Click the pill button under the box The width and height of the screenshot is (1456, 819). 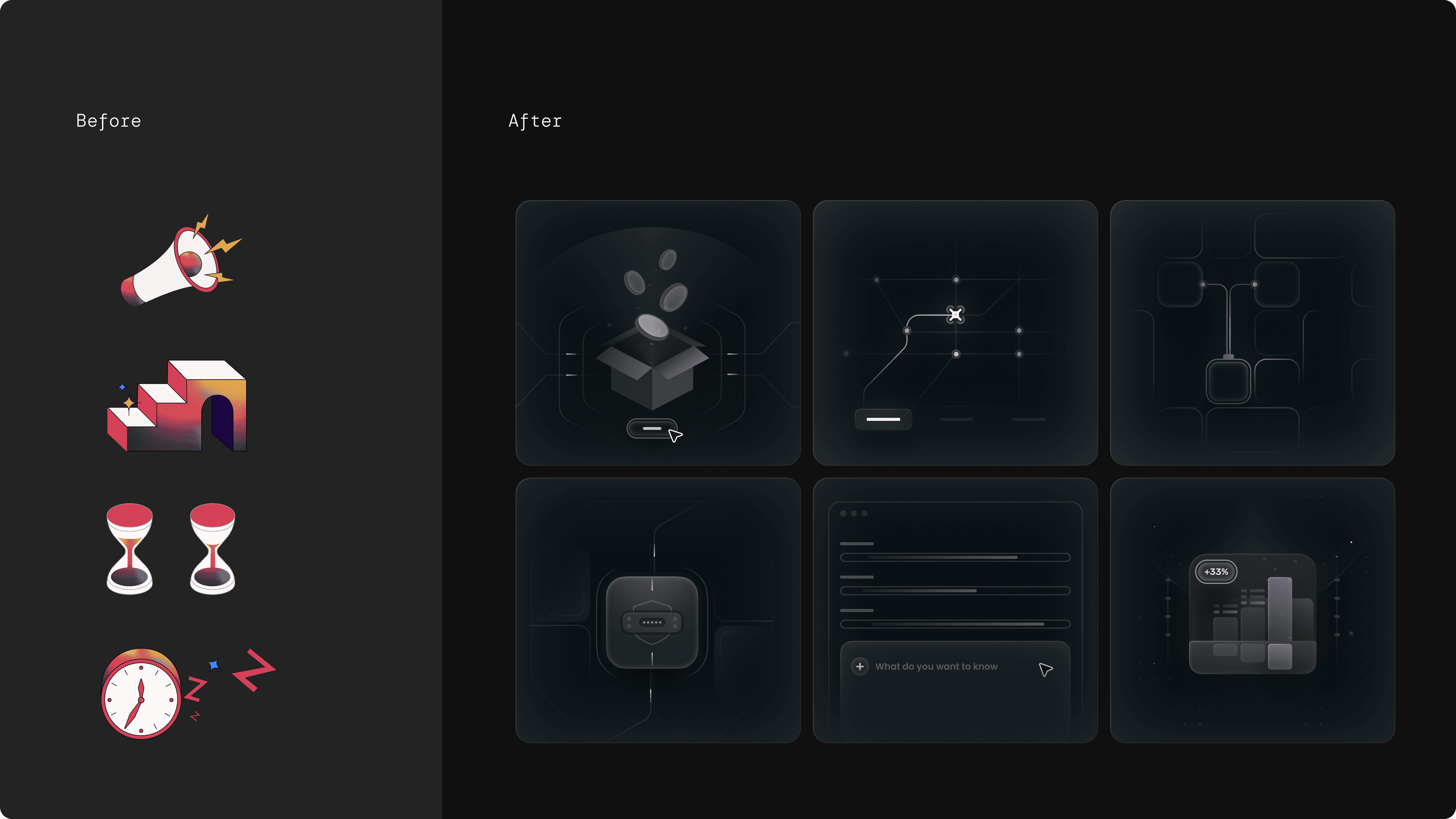click(x=652, y=428)
